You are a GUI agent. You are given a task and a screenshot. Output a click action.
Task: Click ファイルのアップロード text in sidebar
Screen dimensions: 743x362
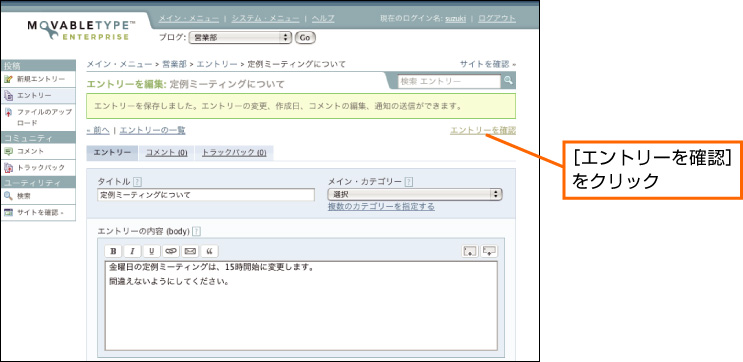(x=45, y=118)
